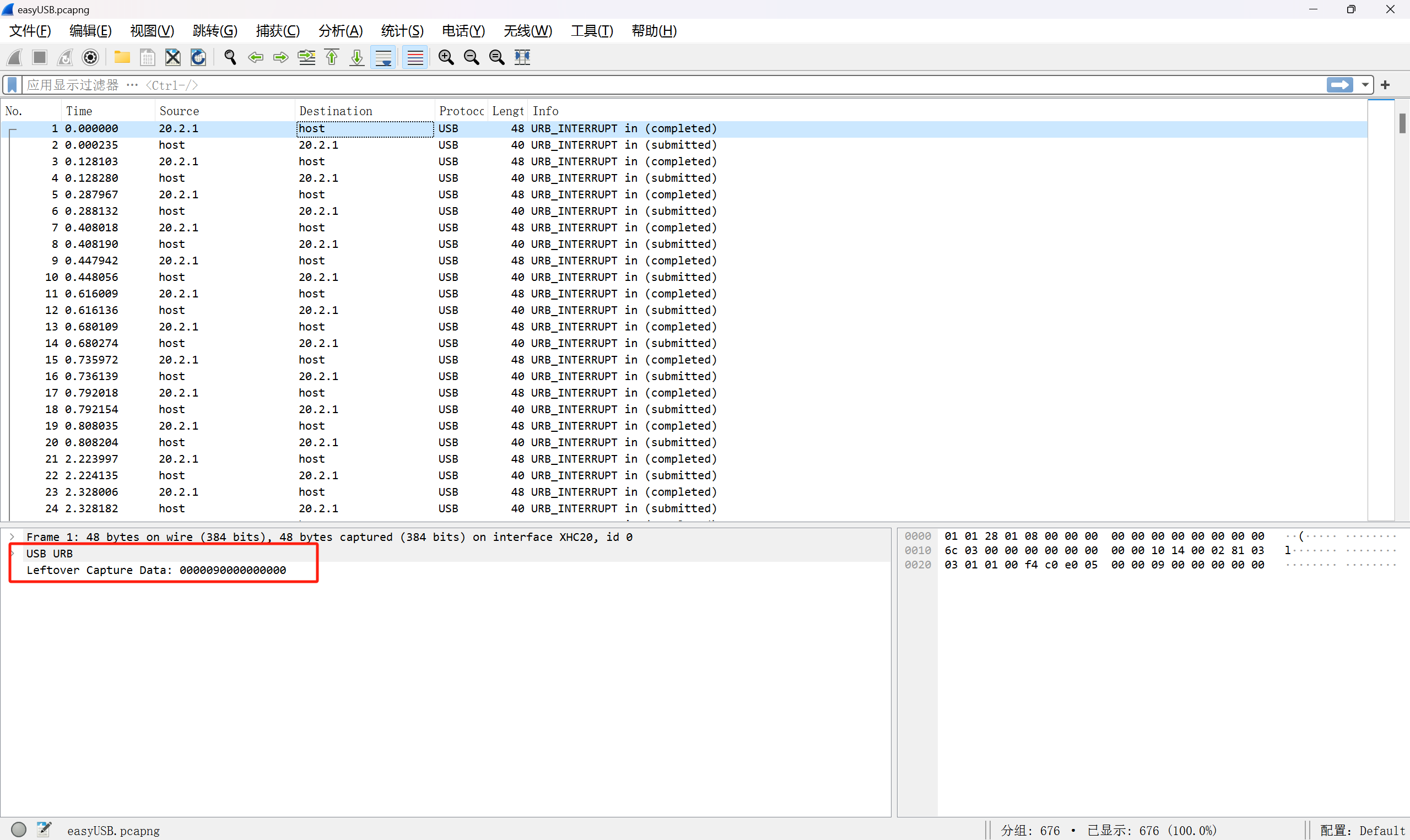Open display filter bookmarks icon
Screen dimensions: 1410x840
click(12, 85)
